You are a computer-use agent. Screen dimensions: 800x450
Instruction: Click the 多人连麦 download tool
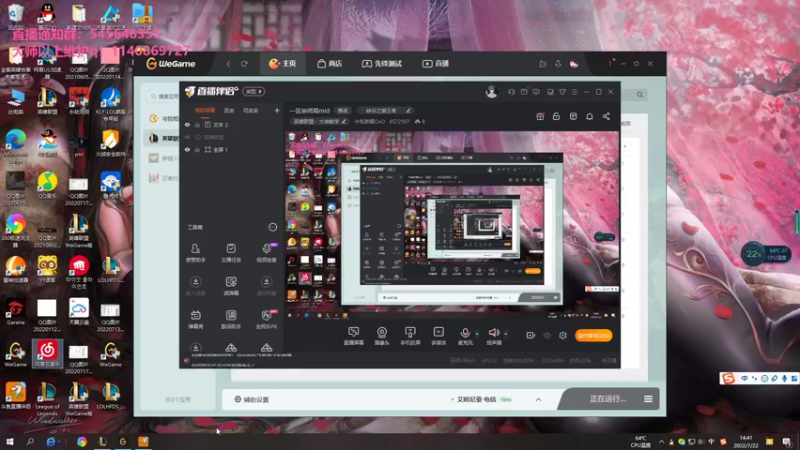click(195, 286)
